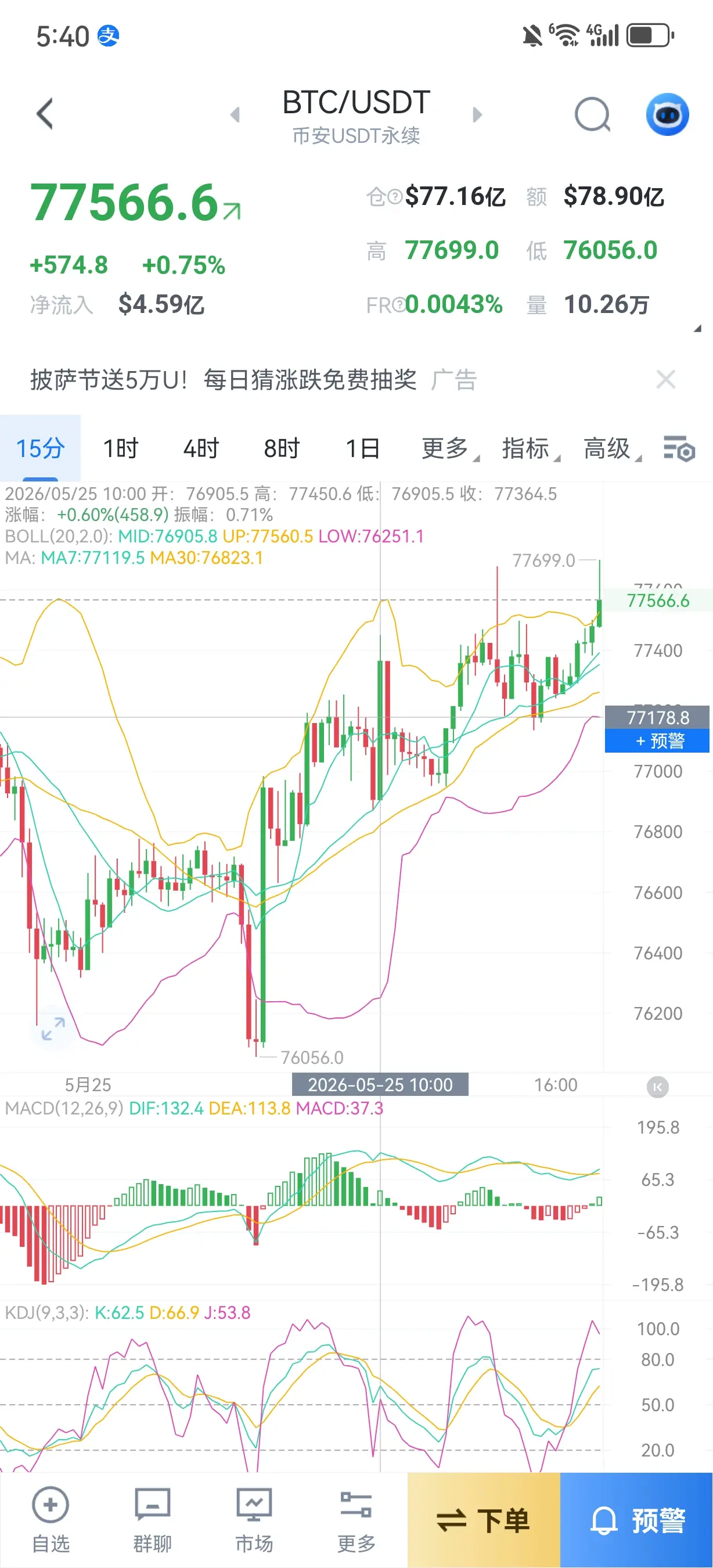Select the 15分 timeframe tab
This screenshot has height=1568, width=713.
click(x=40, y=448)
